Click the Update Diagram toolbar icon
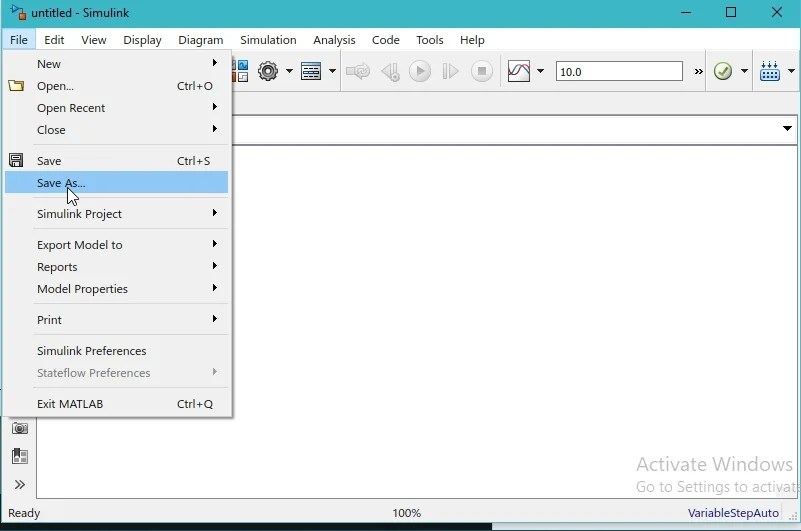This screenshot has height=531, width=801. [x=358, y=71]
